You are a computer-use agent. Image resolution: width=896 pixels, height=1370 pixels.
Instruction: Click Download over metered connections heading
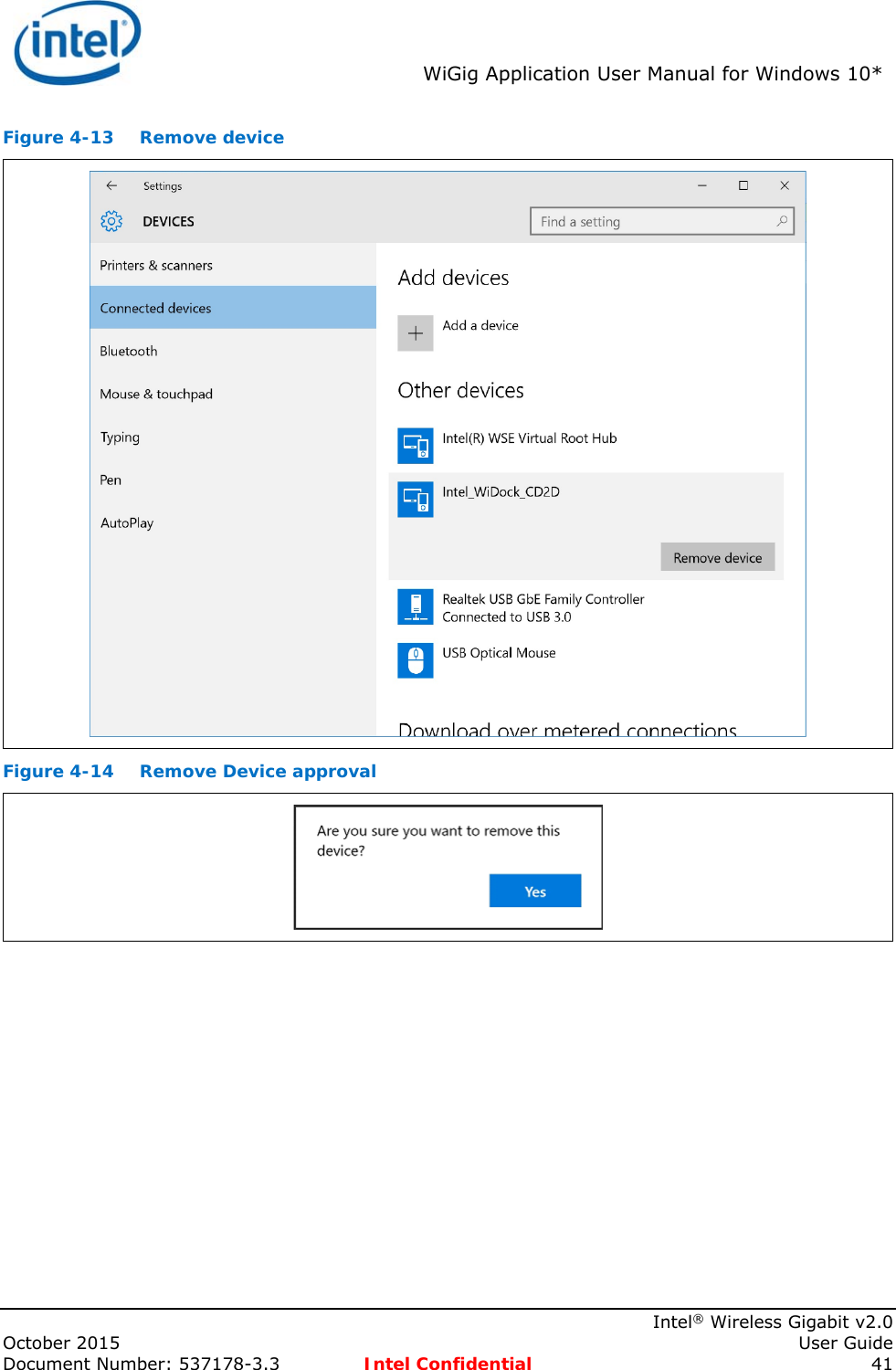pyautogui.click(x=567, y=729)
